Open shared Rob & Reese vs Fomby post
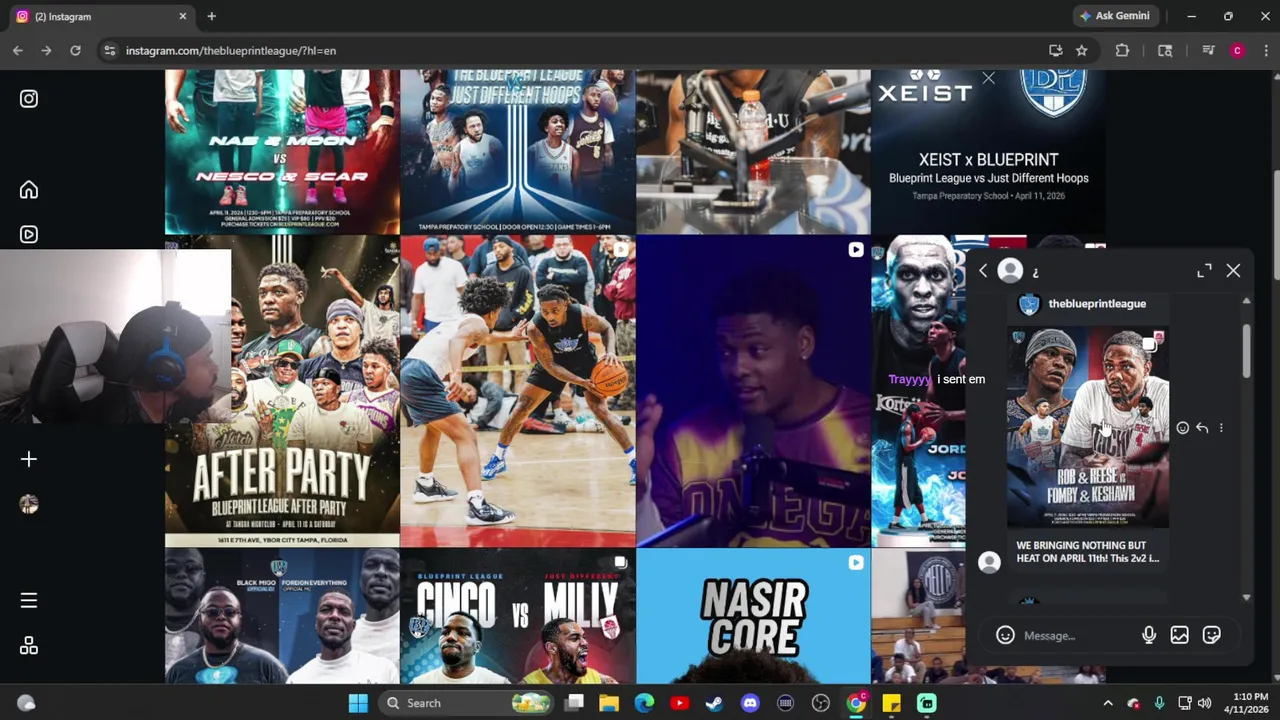The width and height of the screenshot is (1280, 720). [x=1088, y=427]
